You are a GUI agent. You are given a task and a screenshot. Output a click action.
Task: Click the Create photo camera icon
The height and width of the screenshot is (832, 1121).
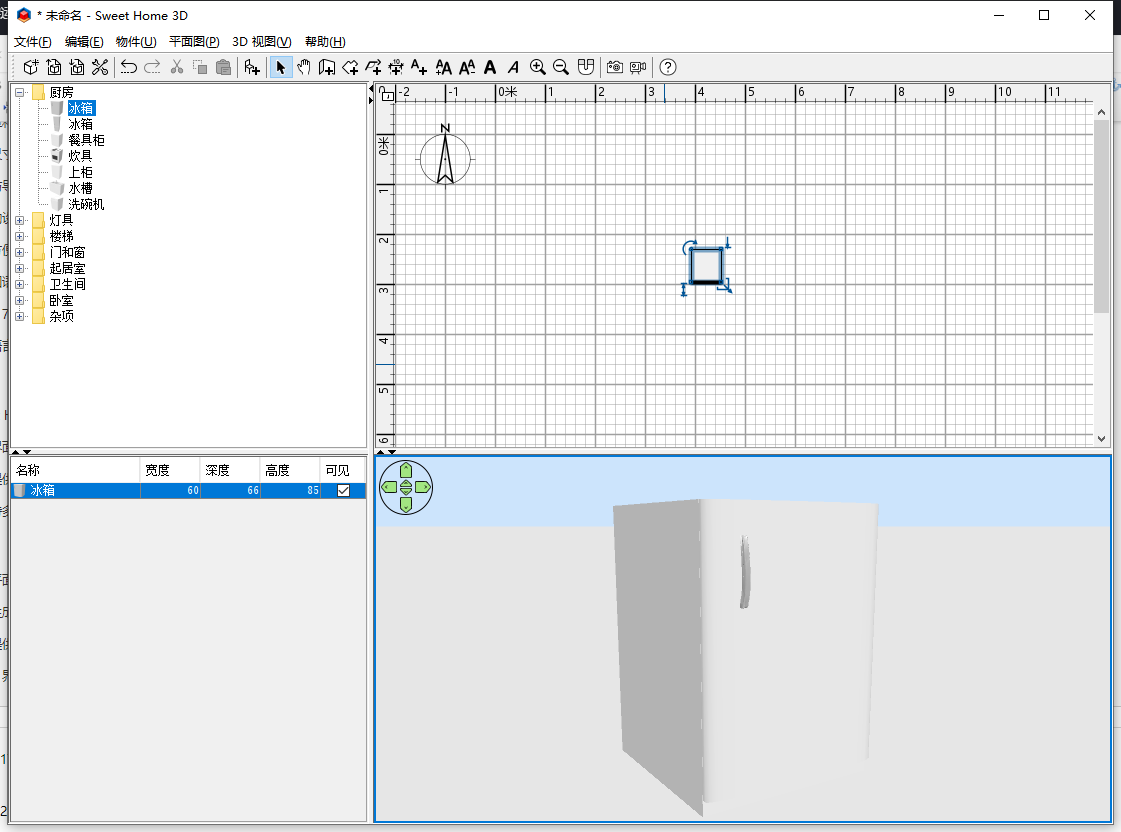[614, 67]
